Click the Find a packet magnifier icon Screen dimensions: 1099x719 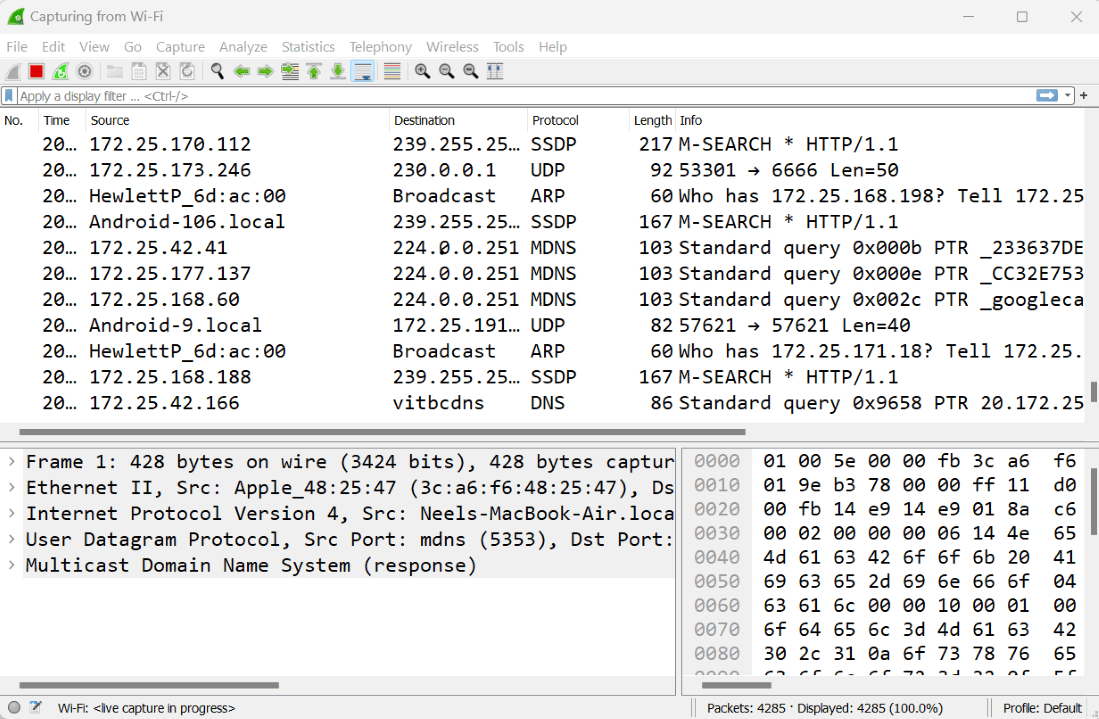217,71
